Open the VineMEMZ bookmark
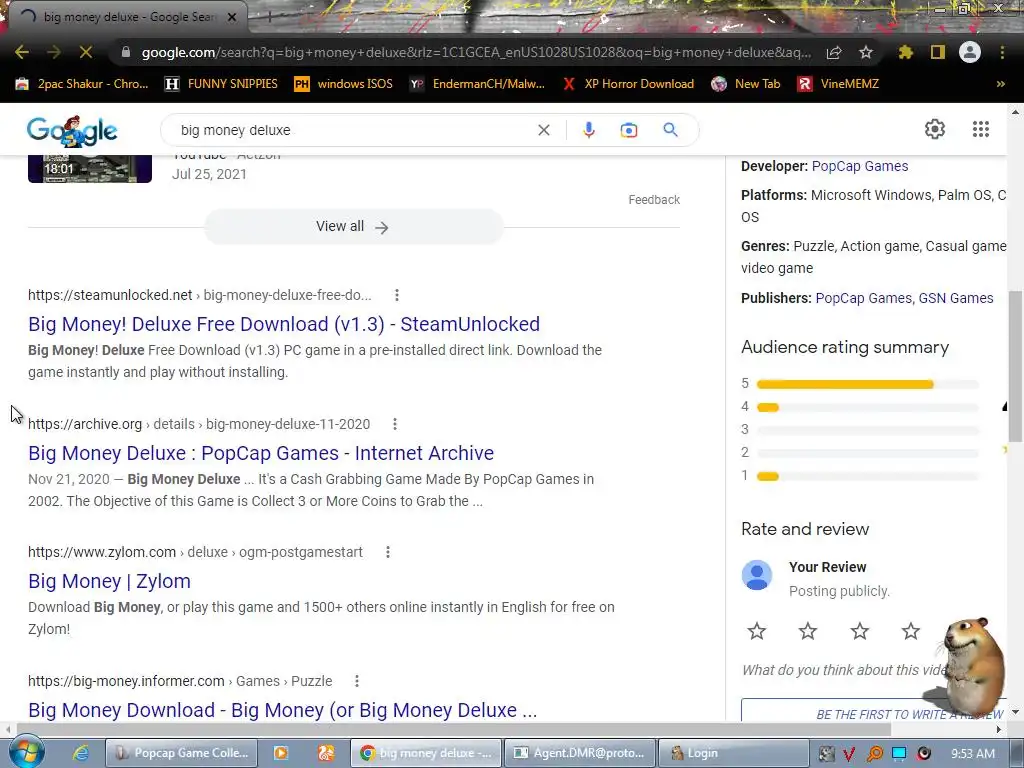 [838, 84]
